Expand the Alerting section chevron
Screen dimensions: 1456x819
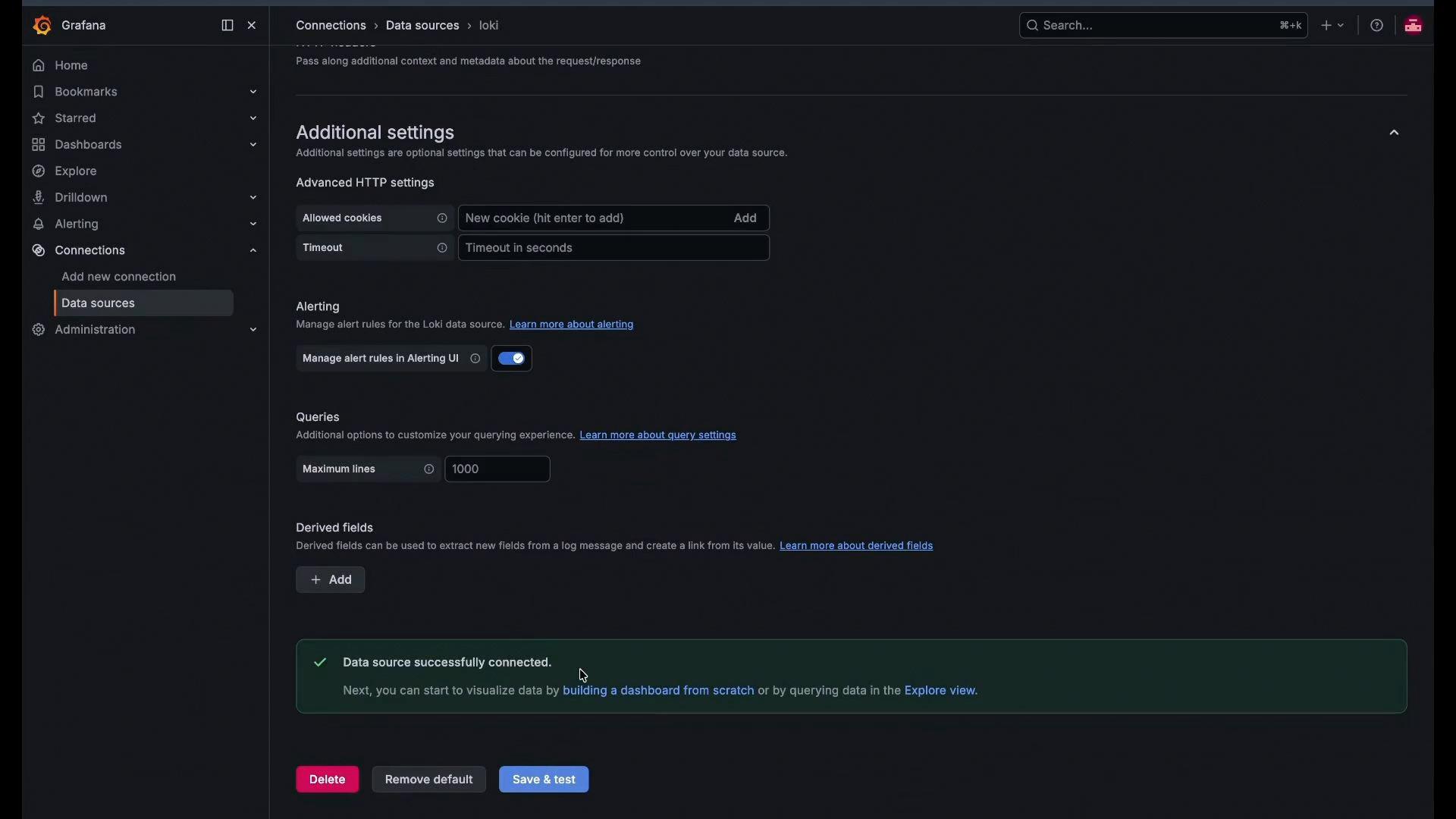coord(253,224)
